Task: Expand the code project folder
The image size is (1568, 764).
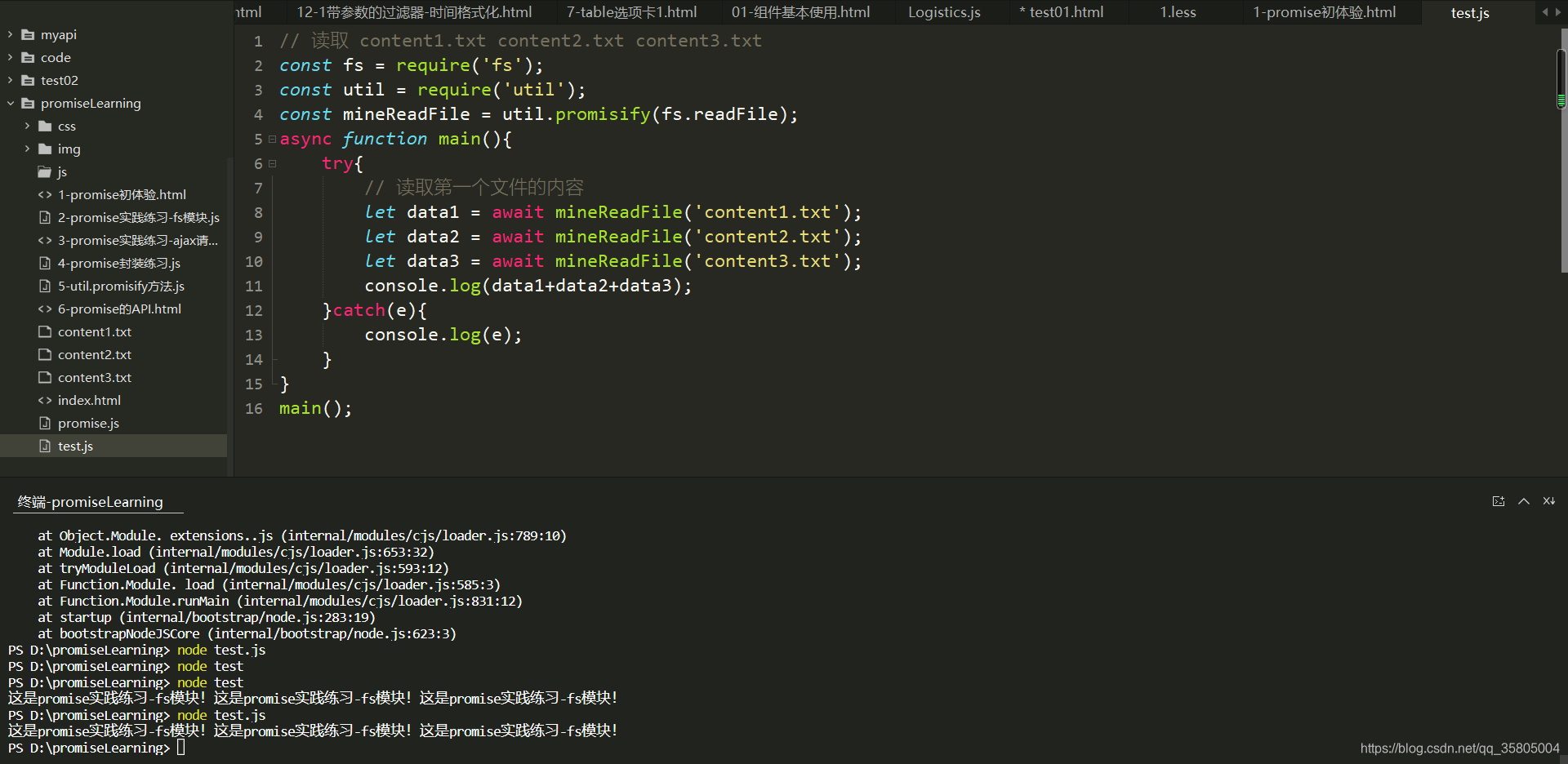Action: (x=10, y=57)
